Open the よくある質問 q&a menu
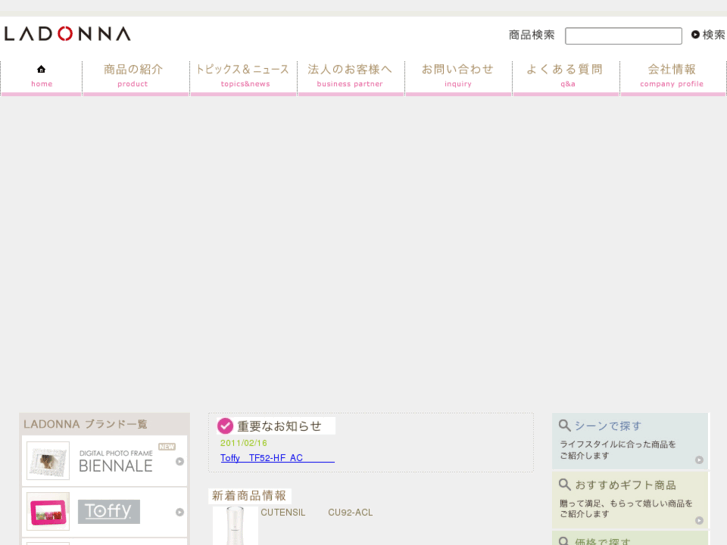This screenshot has height=545, width=727. 566,77
